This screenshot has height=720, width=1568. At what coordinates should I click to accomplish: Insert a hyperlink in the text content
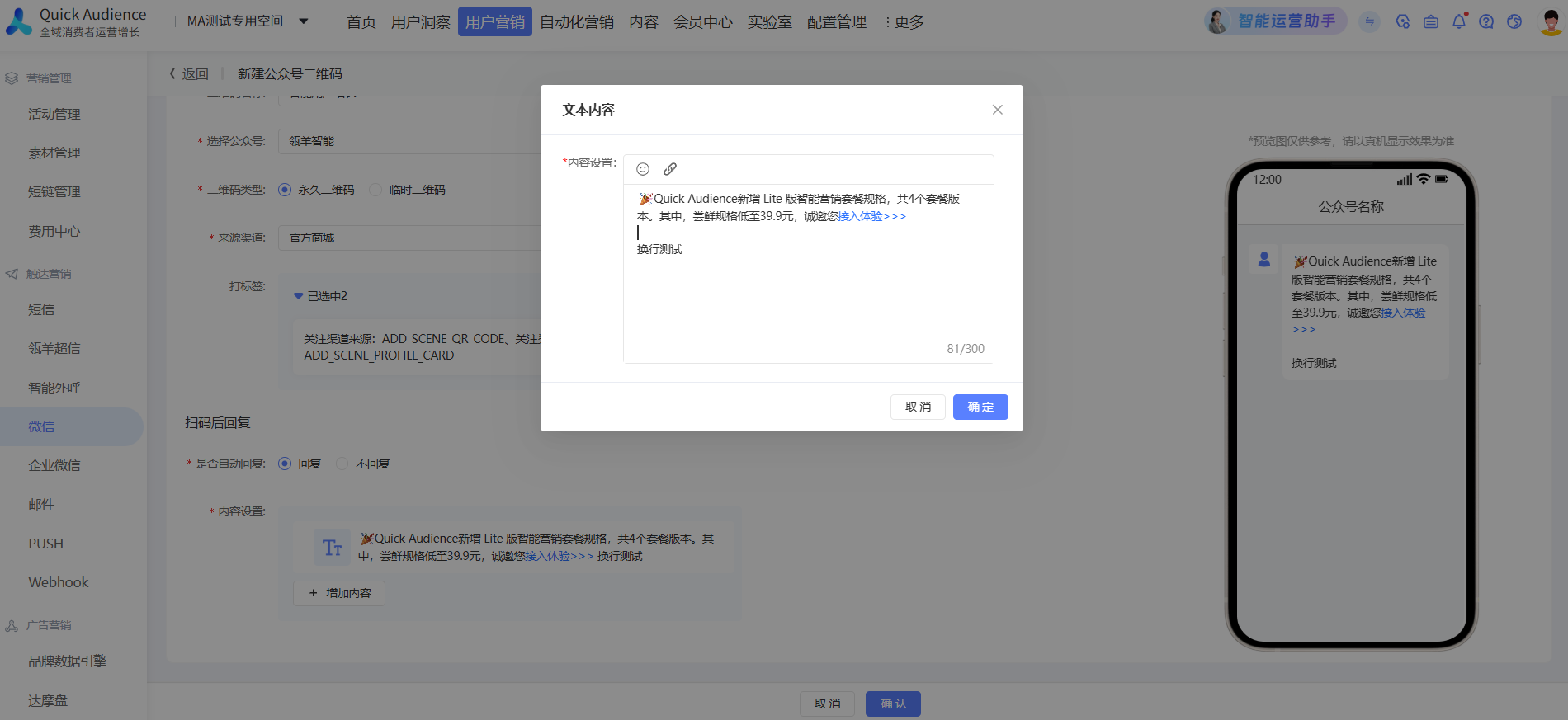670,169
